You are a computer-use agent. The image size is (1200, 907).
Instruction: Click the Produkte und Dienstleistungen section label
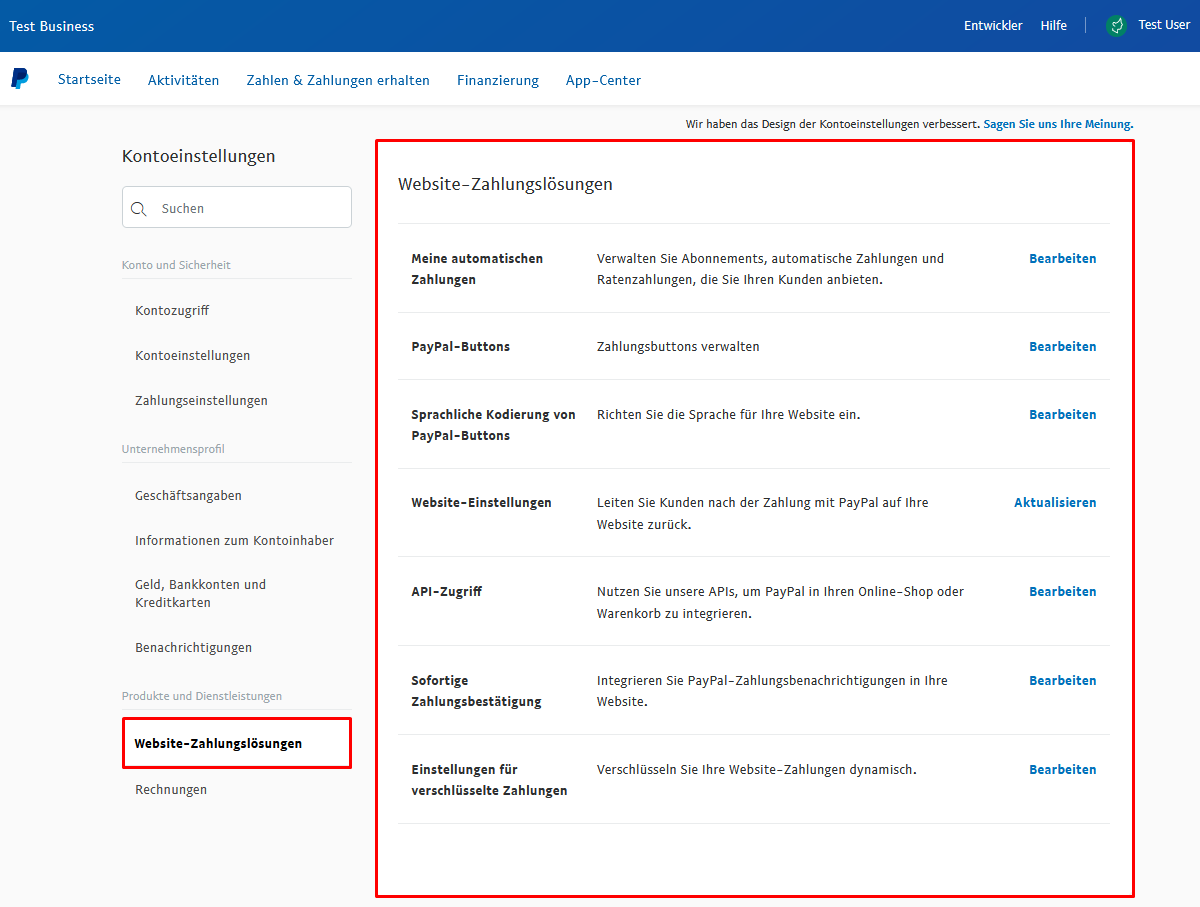[202, 696]
